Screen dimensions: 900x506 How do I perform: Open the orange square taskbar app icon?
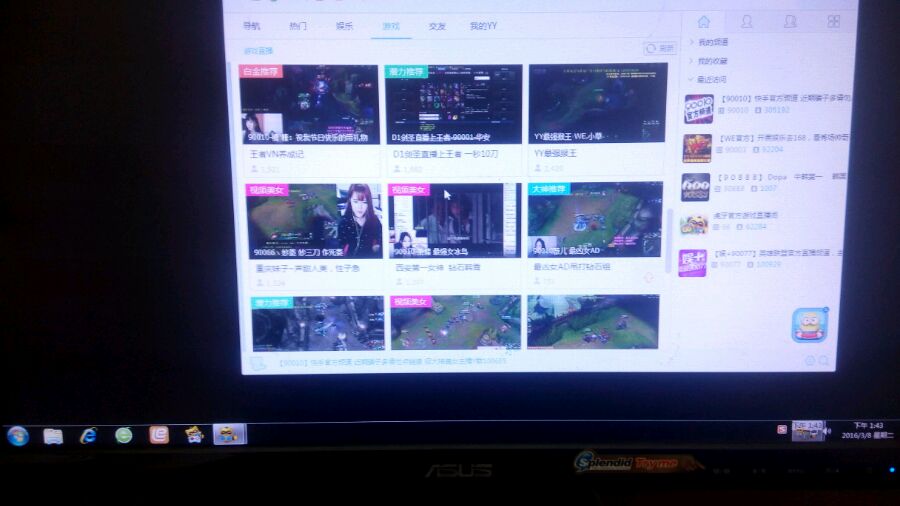point(159,435)
